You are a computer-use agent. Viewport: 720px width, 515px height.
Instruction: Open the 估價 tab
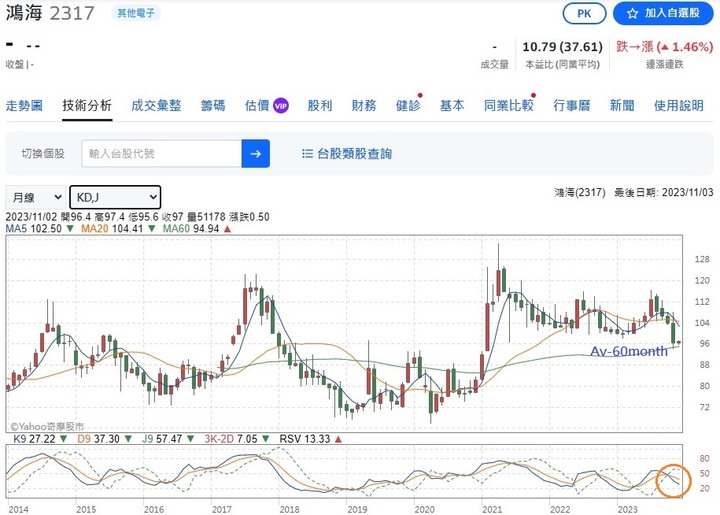point(257,106)
